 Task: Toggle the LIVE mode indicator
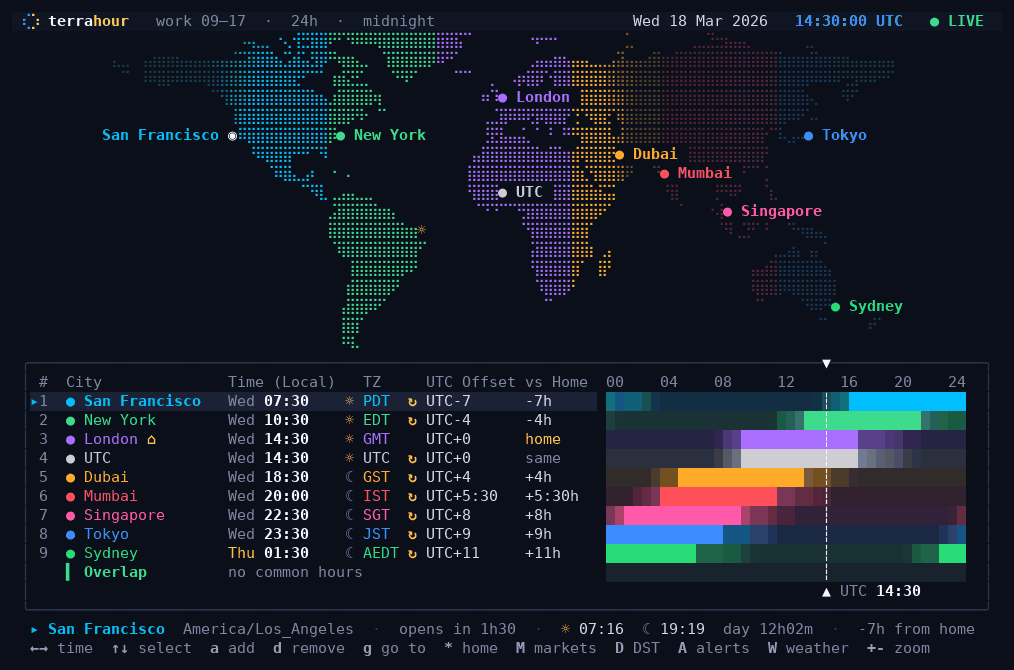pyautogui.click(x=956, y=21)
